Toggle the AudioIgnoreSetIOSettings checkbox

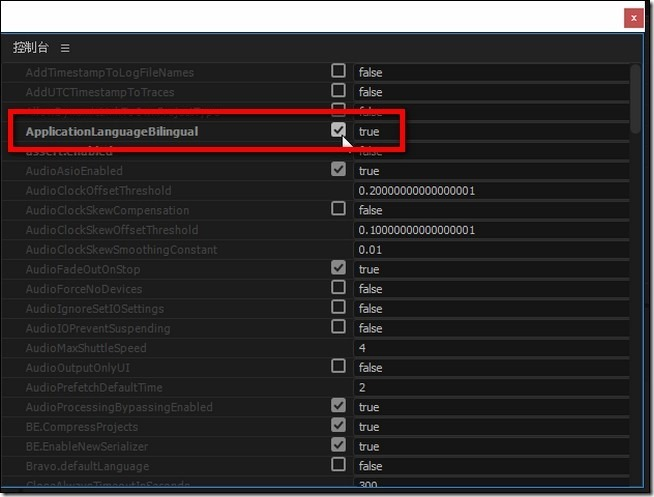pos(338,307)
